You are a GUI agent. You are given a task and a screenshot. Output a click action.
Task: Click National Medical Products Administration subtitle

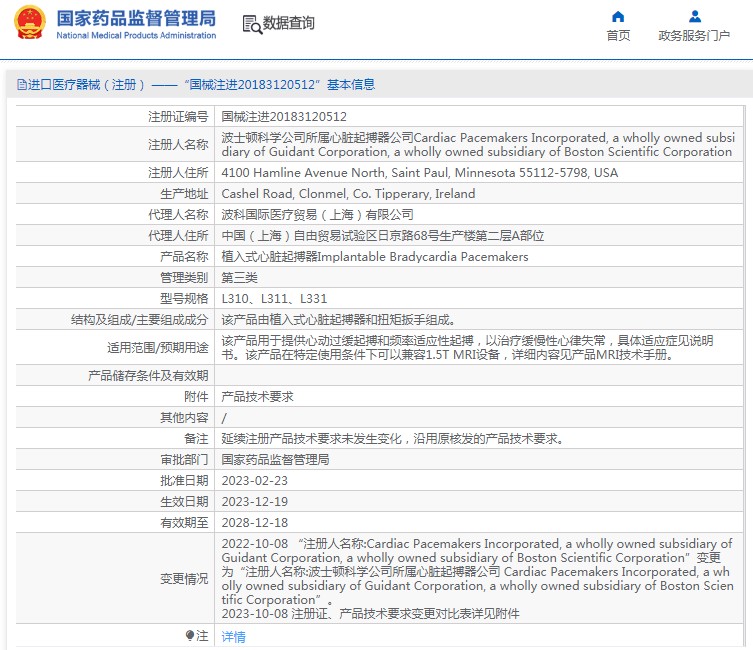[x=136, y=36]
